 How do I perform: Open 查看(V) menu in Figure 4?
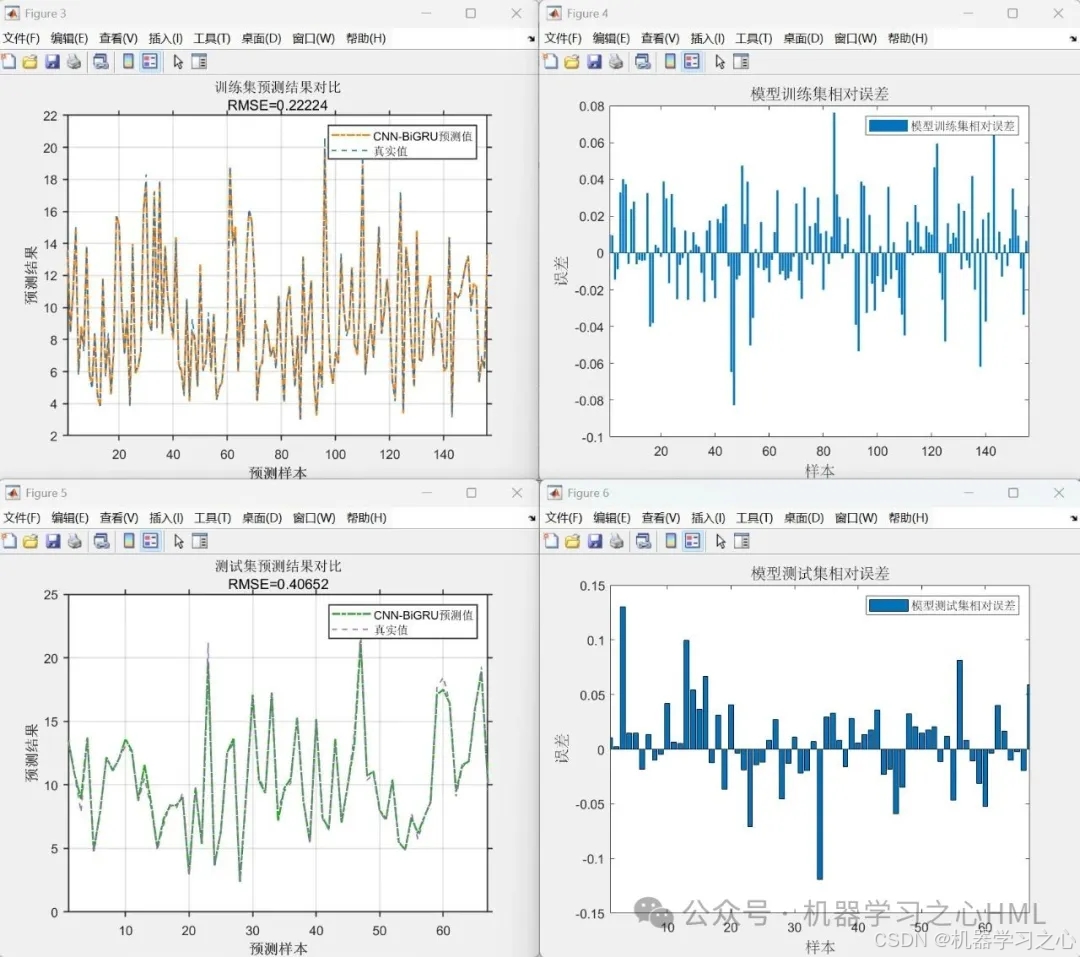click(x=660, y=39)
